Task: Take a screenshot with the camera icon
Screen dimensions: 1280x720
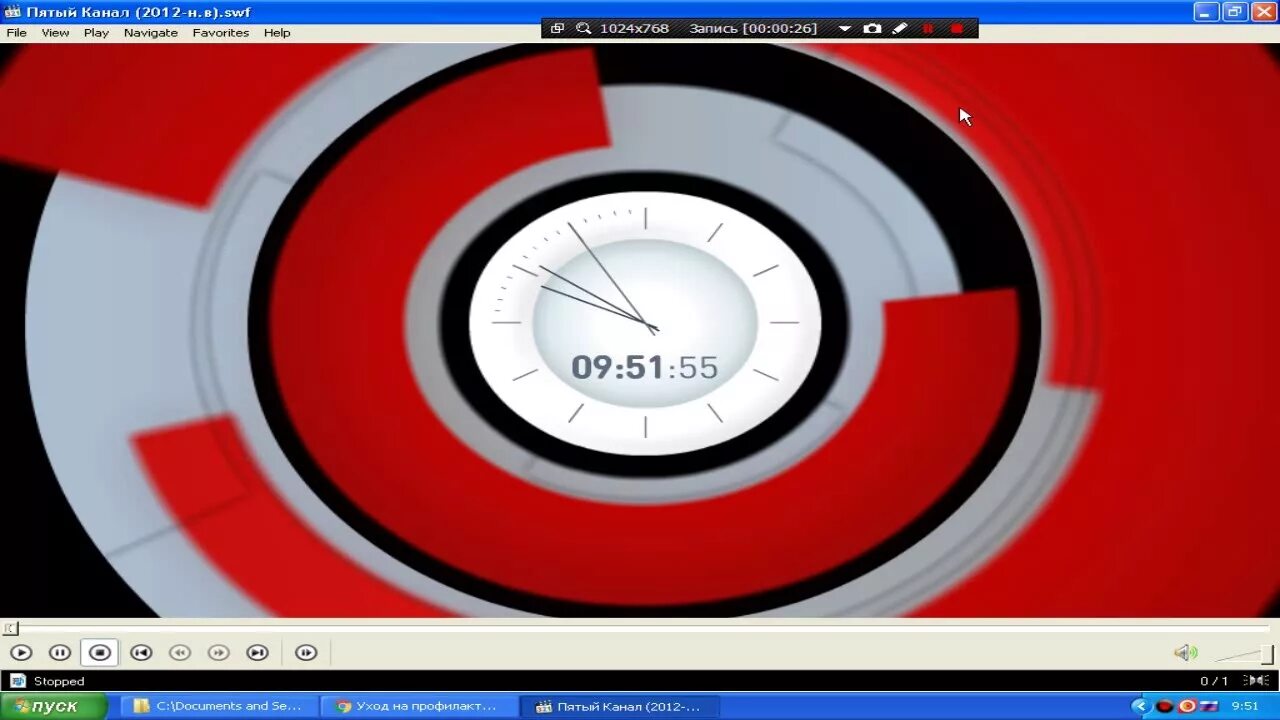Action: (x=872, y=28)
